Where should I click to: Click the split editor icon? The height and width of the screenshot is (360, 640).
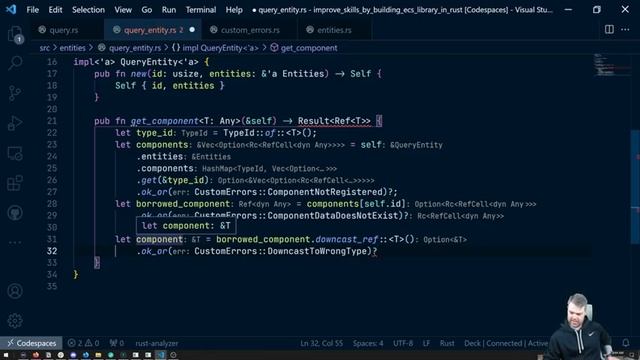click(x=609, y=29)
